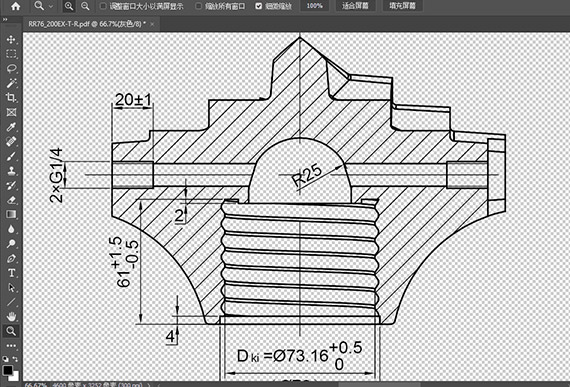Open the Zoom tool preset picker dropdown
570x387 pixels.
(x=43, y=6)
